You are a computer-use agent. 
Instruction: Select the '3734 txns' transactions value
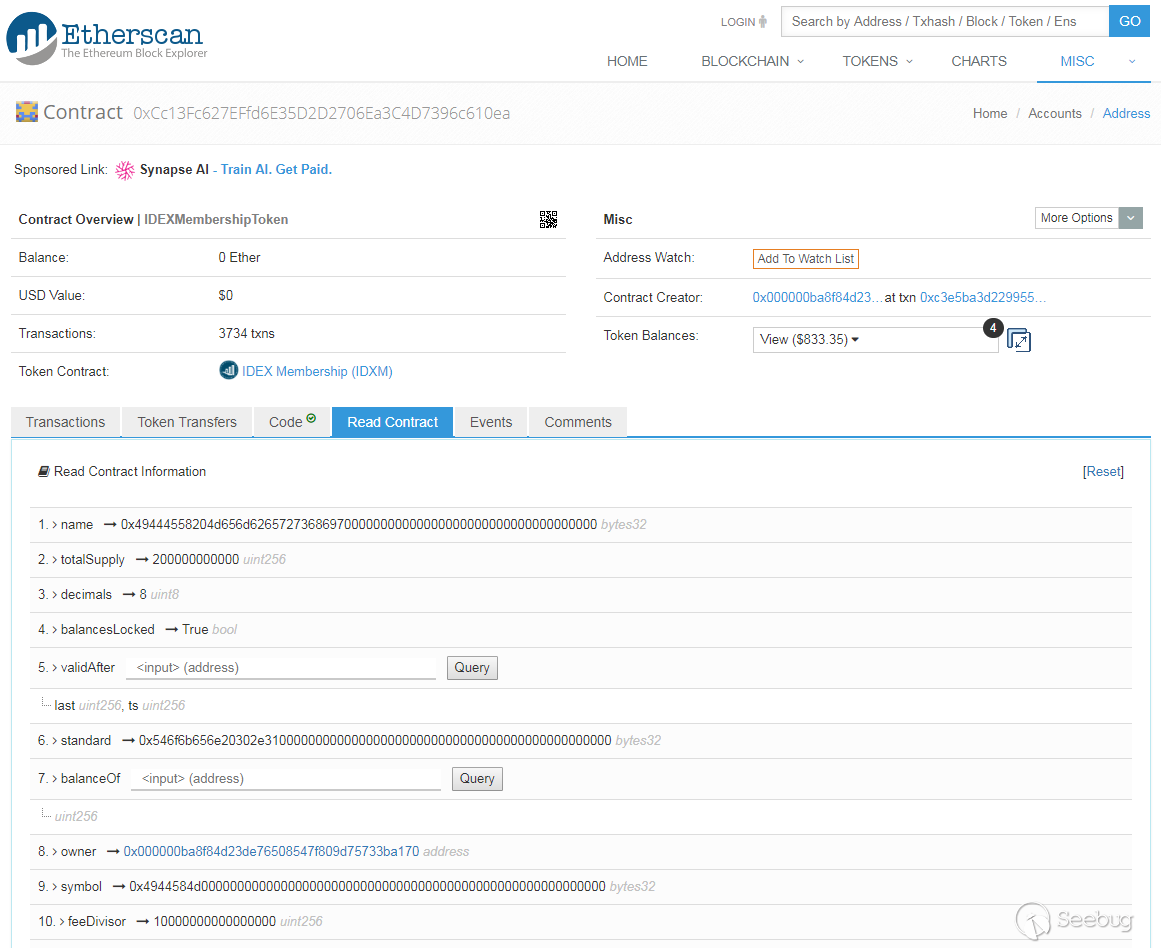tap(247, 334)
